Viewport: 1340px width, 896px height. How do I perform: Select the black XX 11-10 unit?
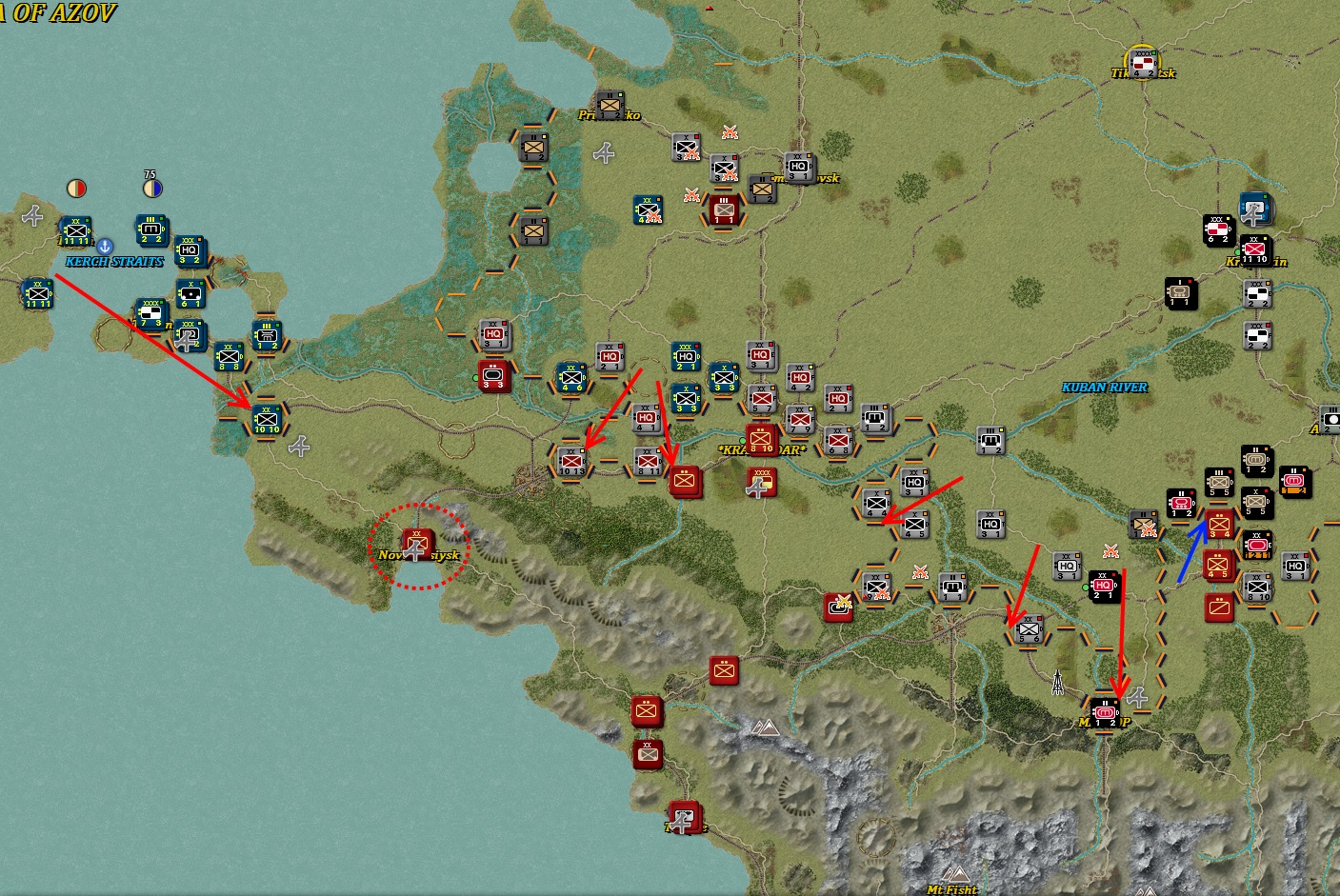click(1255, 250)
